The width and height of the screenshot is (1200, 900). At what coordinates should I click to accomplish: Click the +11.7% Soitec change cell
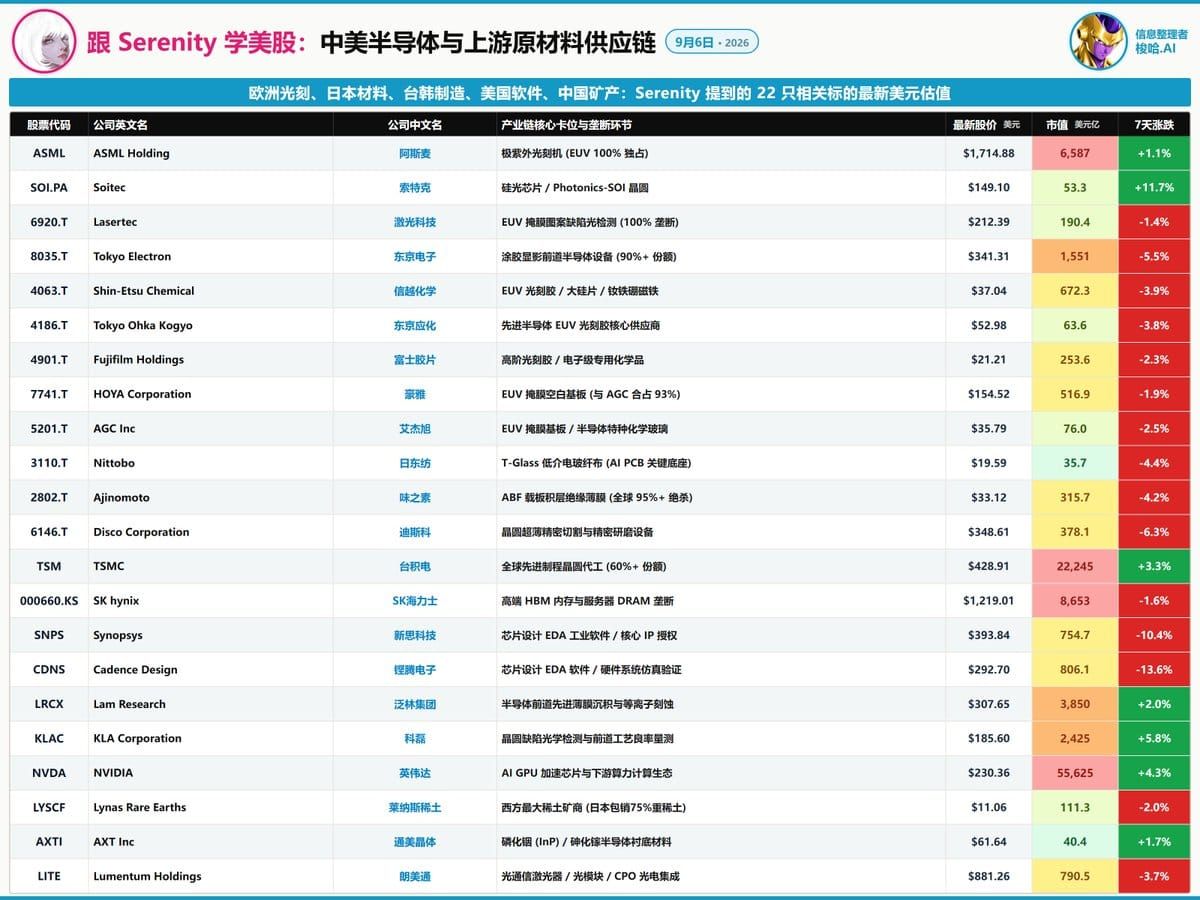coord(1154,188)
